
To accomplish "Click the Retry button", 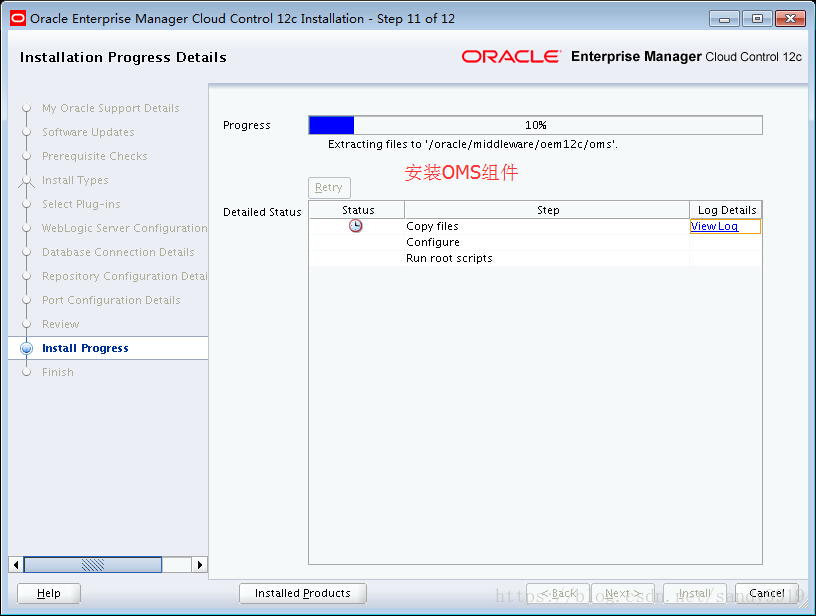I will (x=329, y=187).
